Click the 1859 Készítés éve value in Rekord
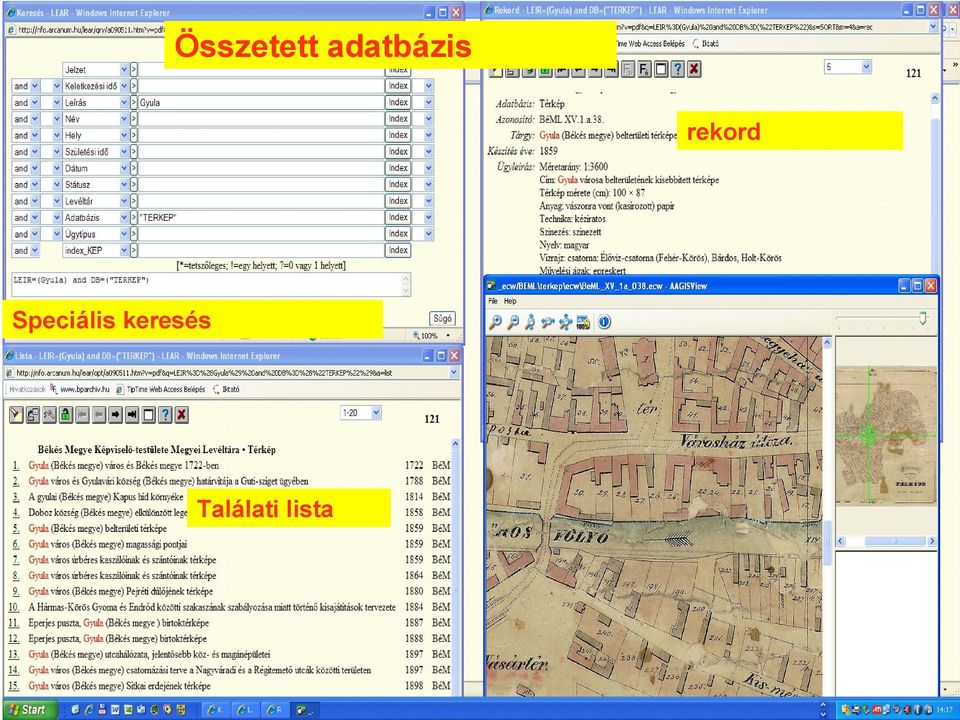 tap(549, 151)
